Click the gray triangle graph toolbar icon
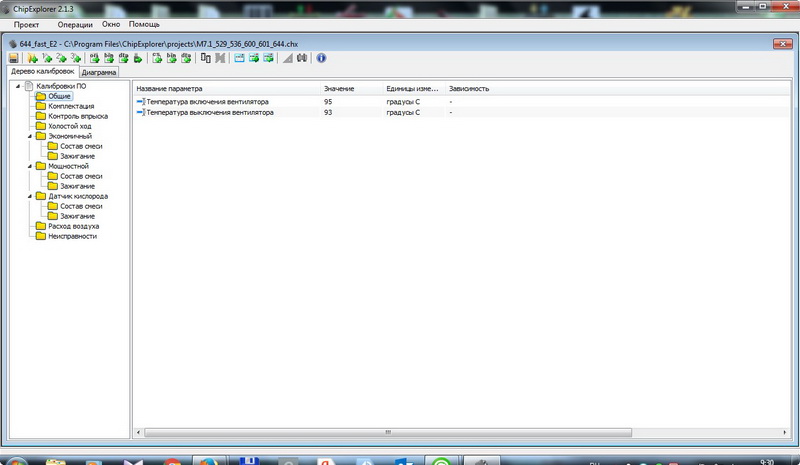 [287, 58]
